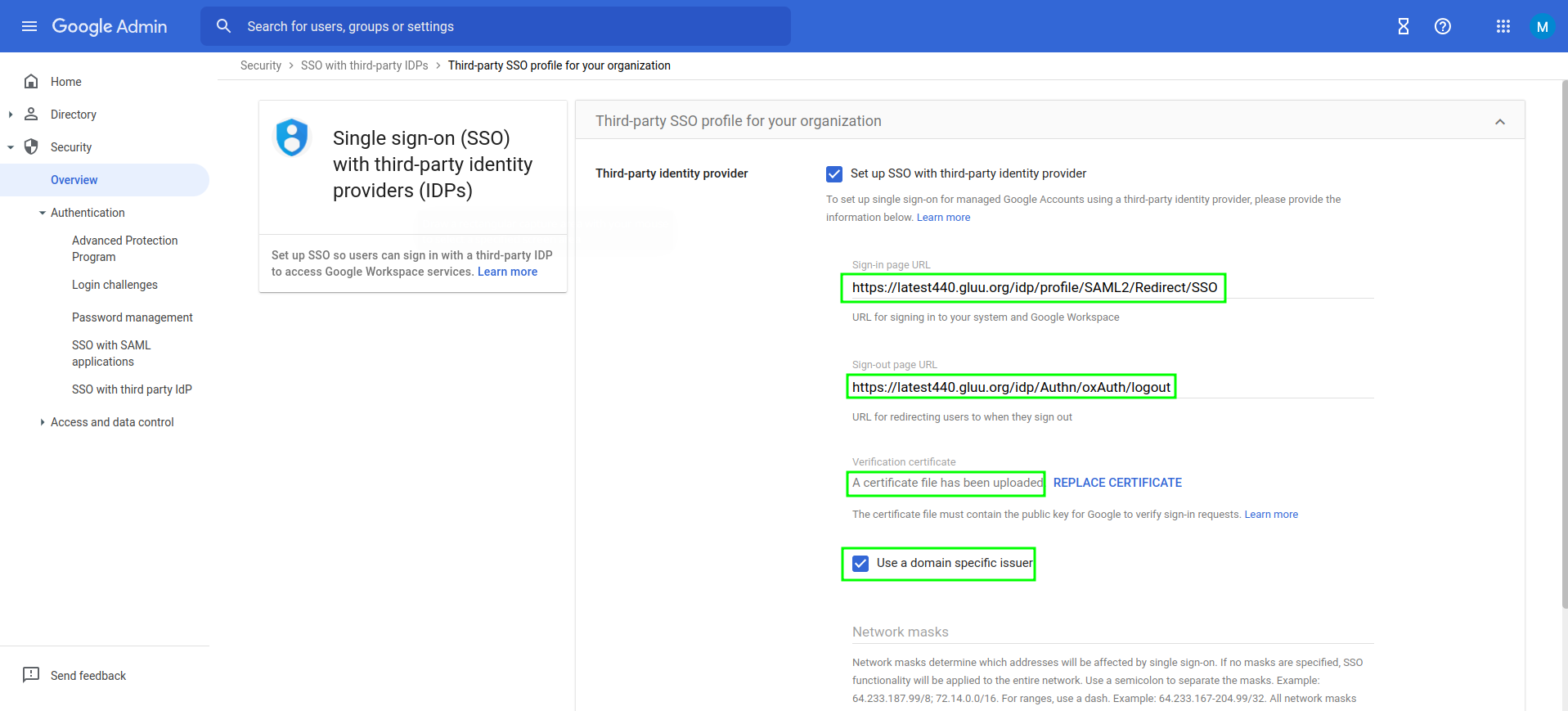Toggle Use a domain specific issuer checkbox
1568x711 pixels.
point(860,564)
